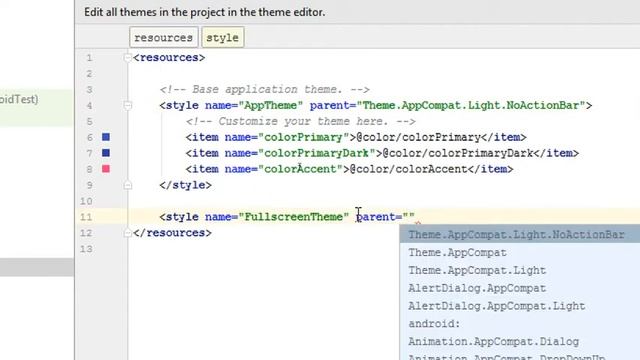
Task: Choose Theme.AppCompat from completion list
Action: [x=520, y=253]
